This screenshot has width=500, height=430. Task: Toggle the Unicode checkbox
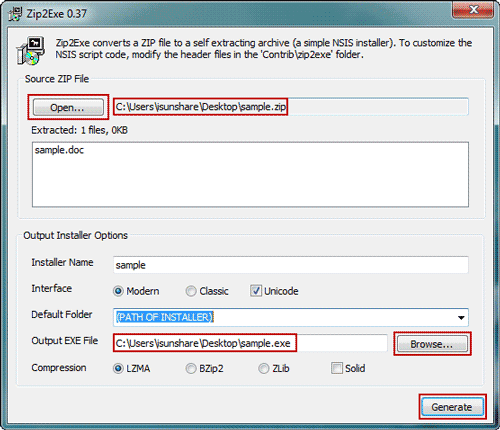point(256,291)
